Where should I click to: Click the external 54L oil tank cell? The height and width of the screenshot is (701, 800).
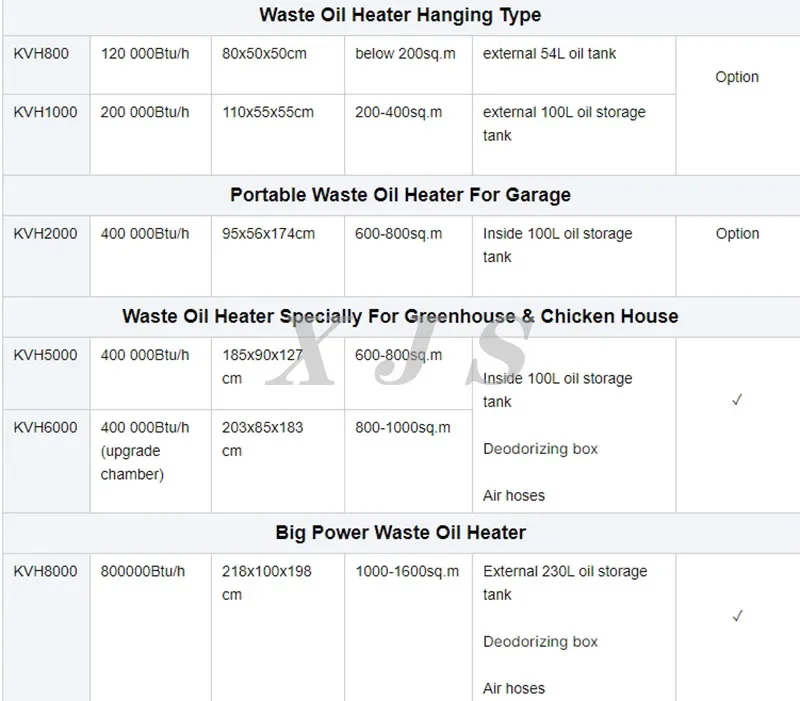[x=574, y=65]
